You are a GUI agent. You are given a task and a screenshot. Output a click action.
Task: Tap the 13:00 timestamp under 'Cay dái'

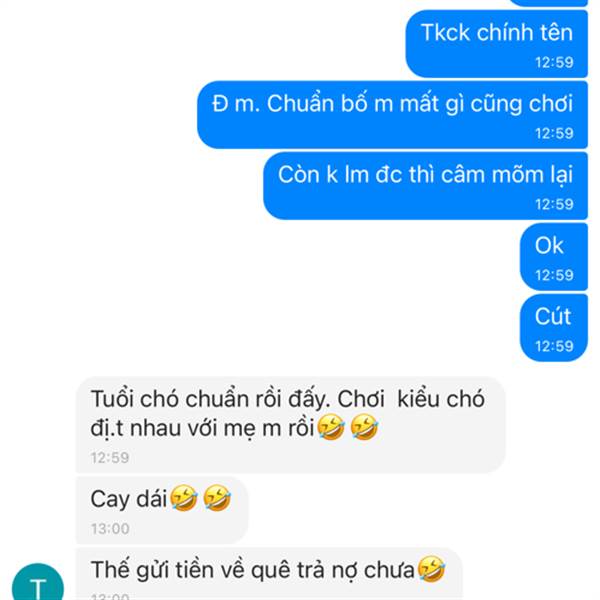click(x=110, y=529)
